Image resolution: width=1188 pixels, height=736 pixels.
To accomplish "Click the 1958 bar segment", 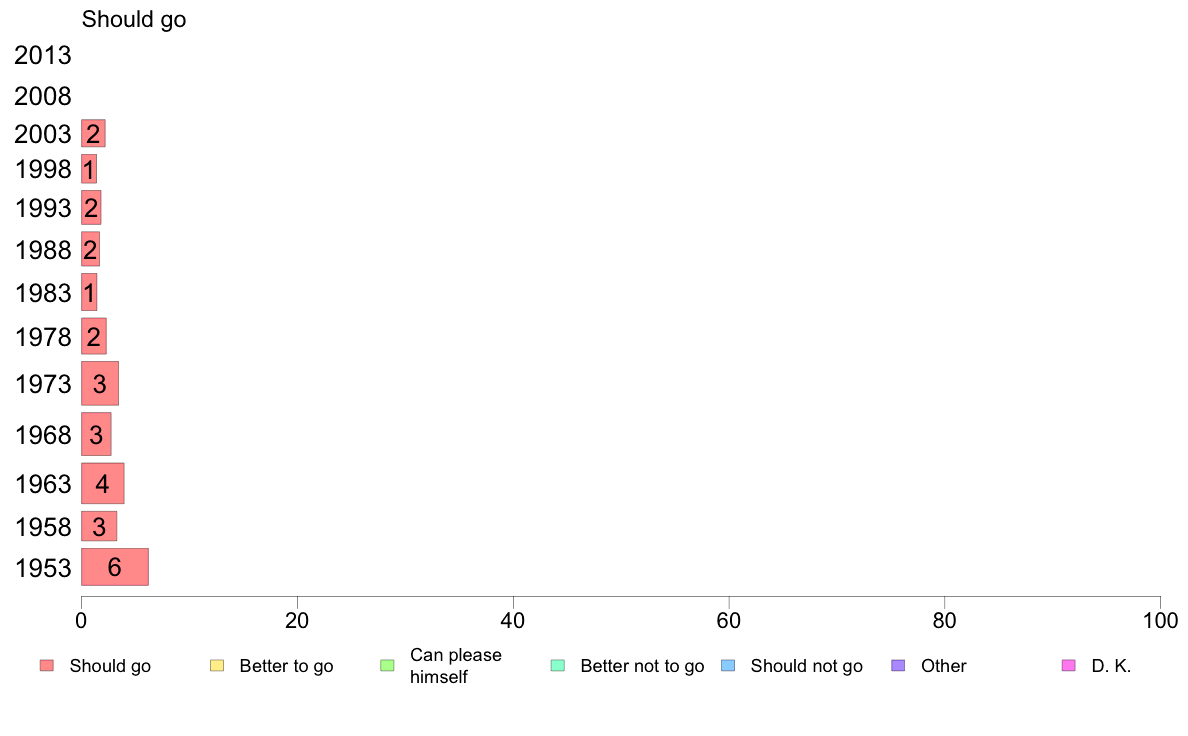I will pyautogui.click(x=98, y=526).
